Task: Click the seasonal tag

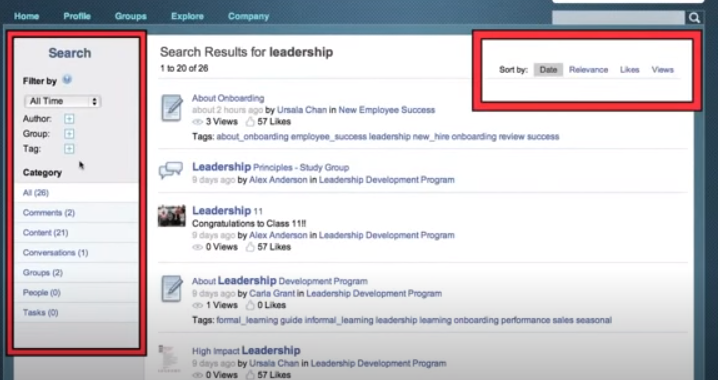Action: [x=594, y=320]
